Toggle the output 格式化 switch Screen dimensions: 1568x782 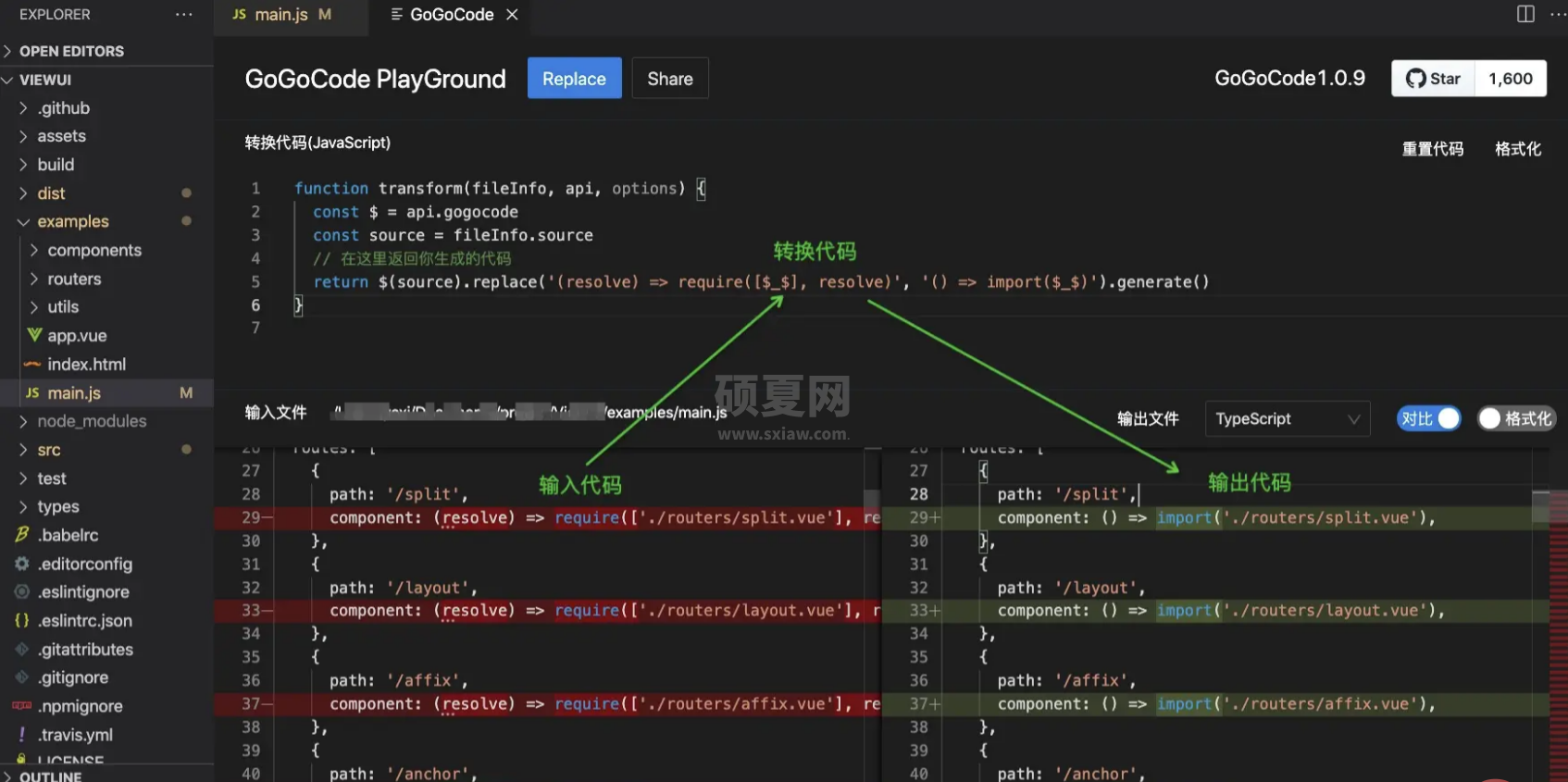1516,419
